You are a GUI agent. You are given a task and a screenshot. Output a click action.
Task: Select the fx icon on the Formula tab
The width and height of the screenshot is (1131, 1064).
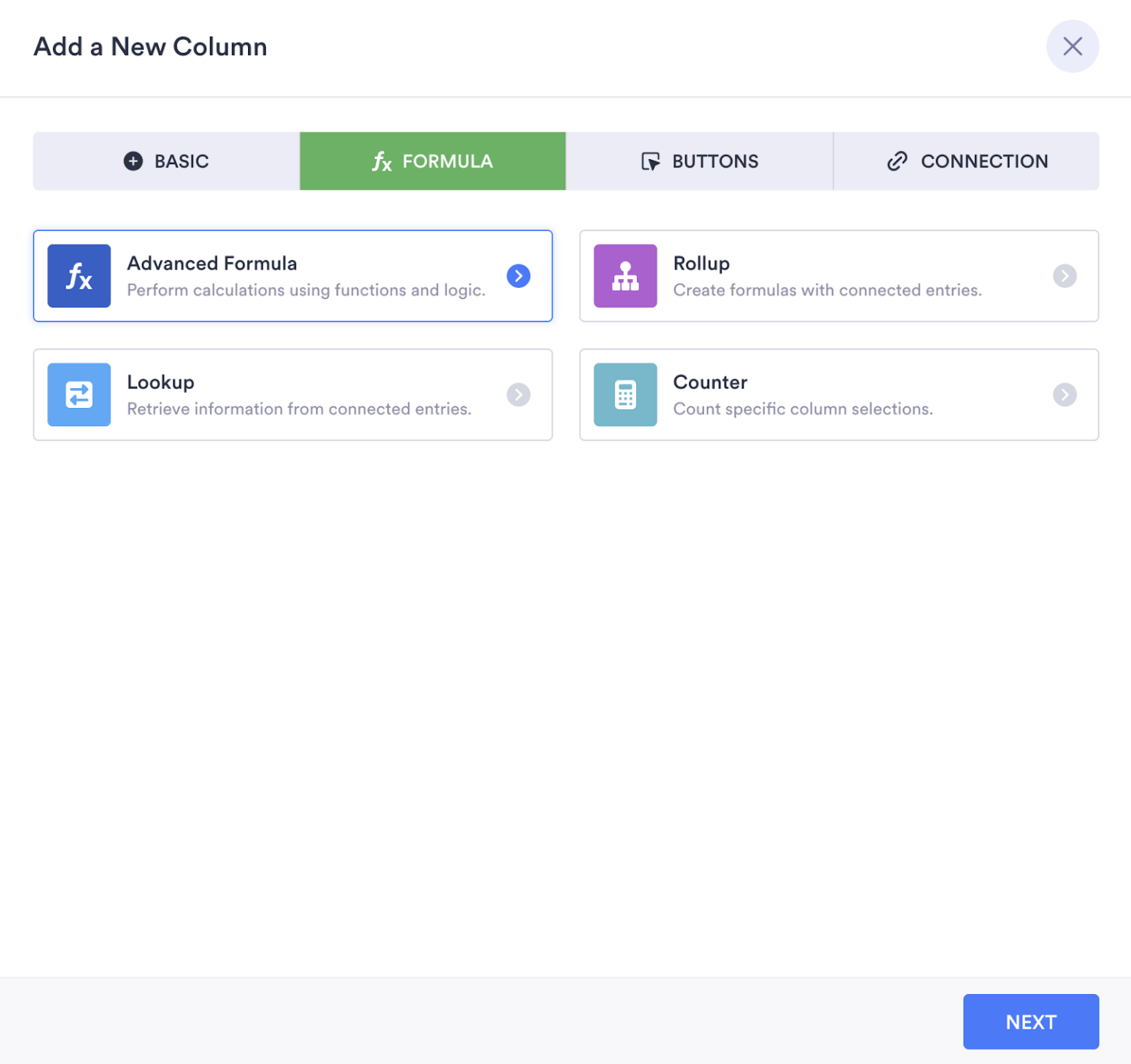pyautogui.click(x=381, y=161)
